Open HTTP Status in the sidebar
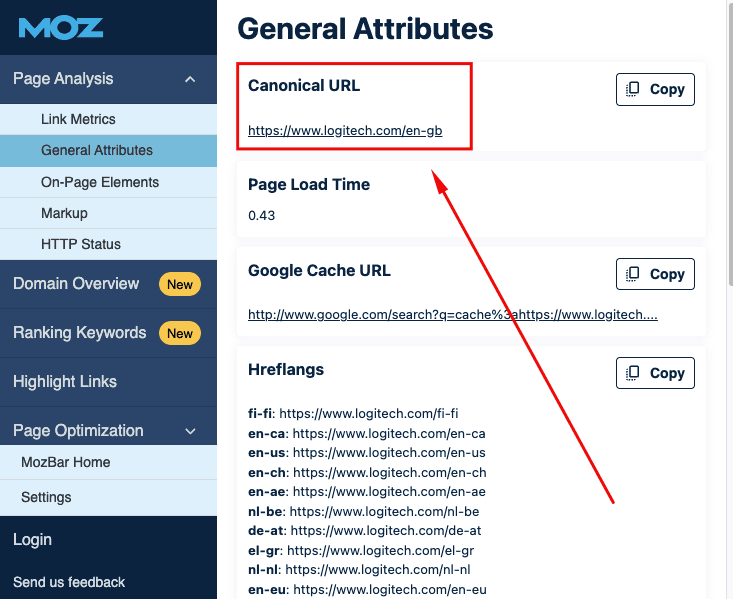733x599 pixels. (81, 244)
